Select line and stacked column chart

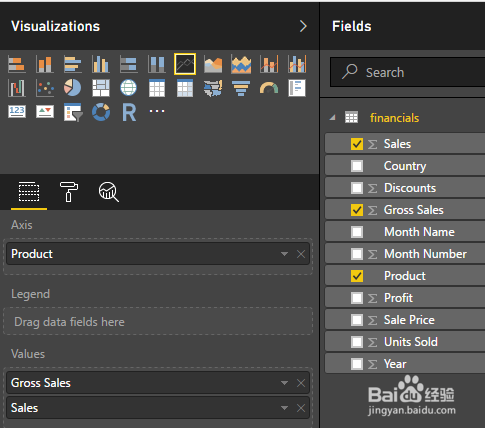click(x=269, y=64)
